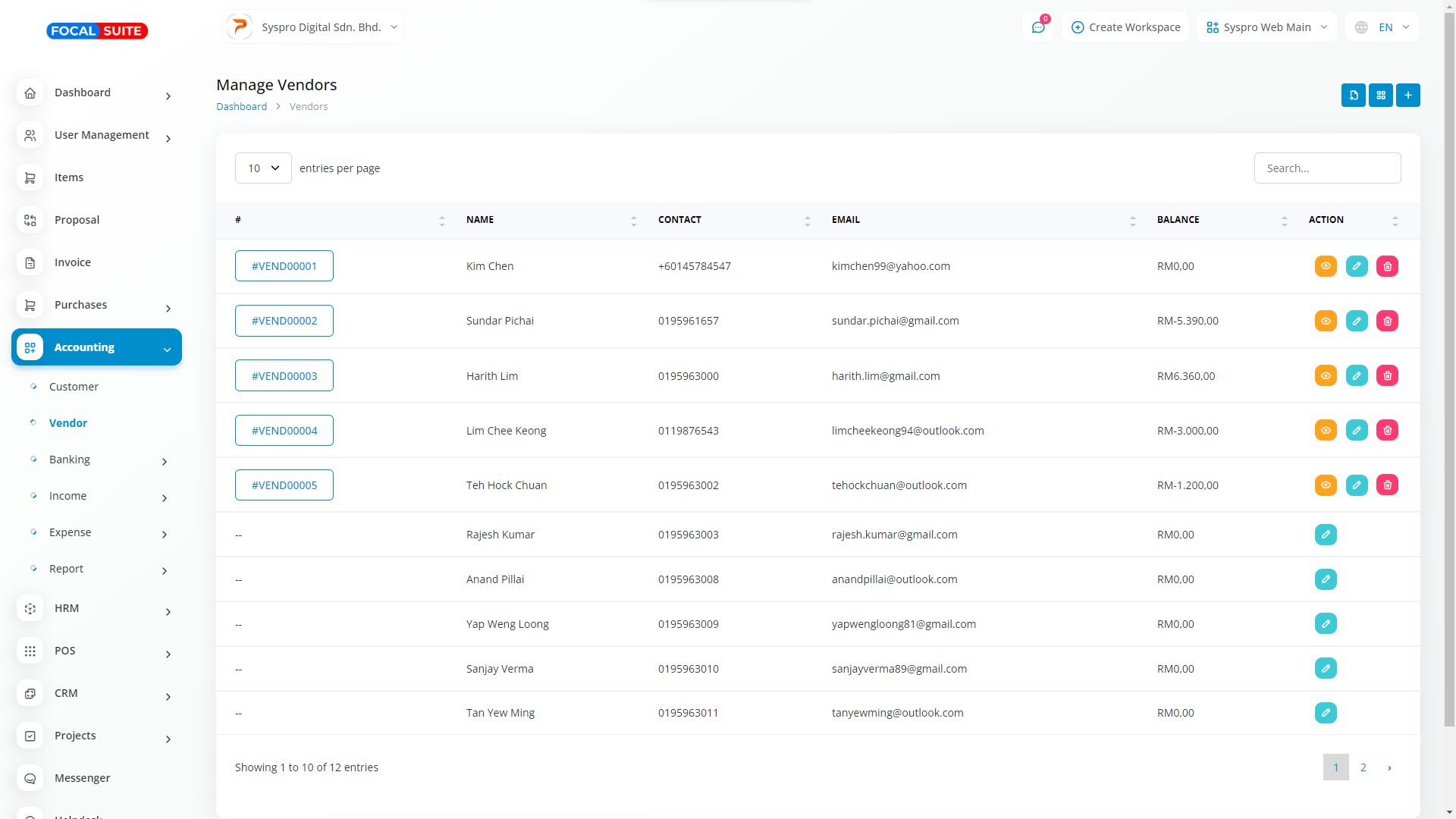Viewport: 1456px width, 819px height.
Task: Open the Customer menu item
Action: [x=74, y=387]
